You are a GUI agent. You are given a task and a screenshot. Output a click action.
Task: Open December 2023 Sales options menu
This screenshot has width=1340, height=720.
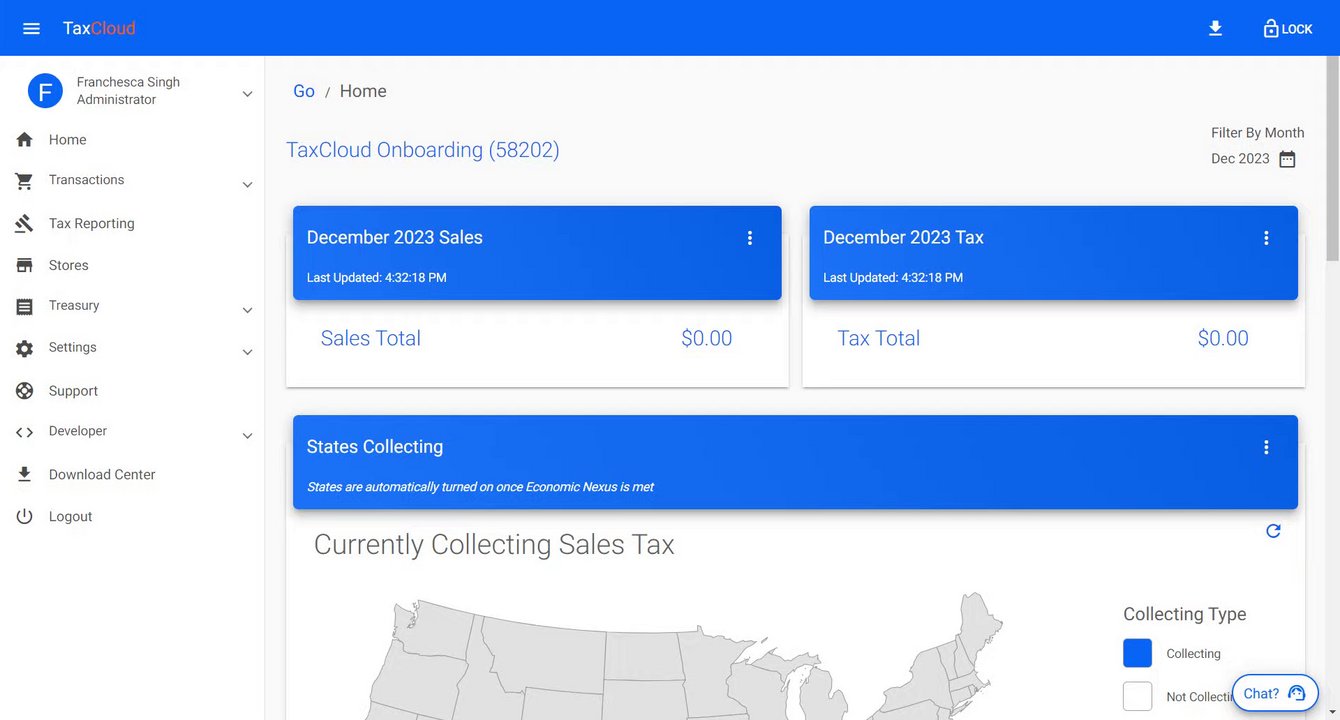(750, 238)
